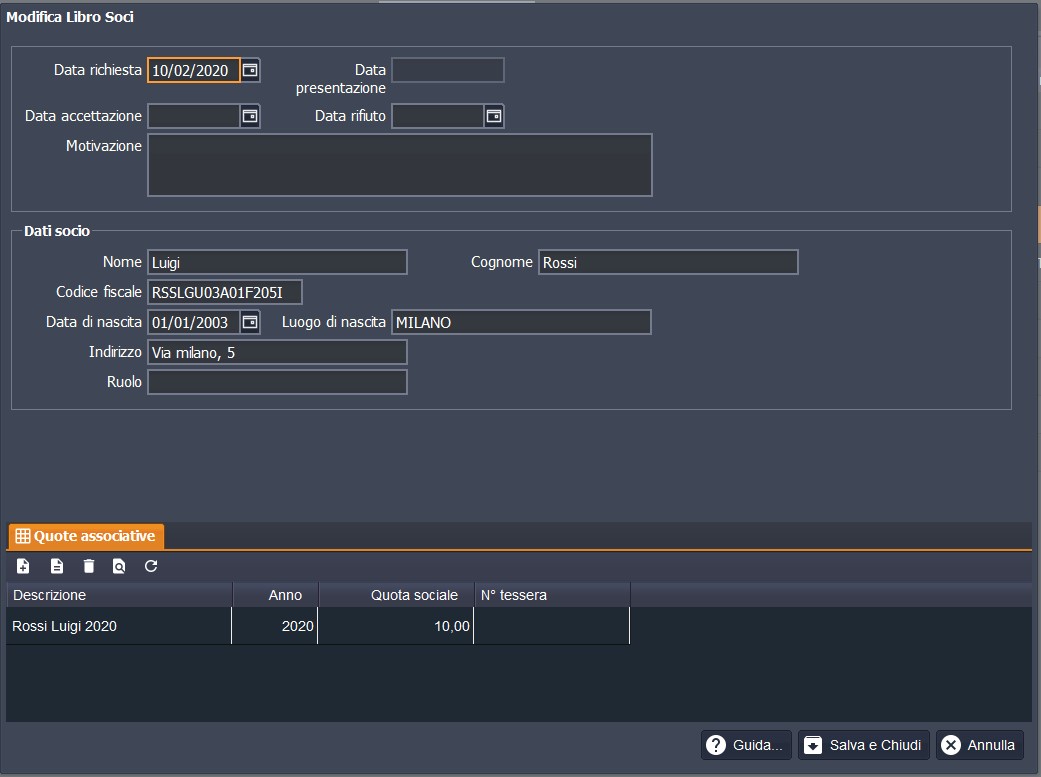Focus the Nome field containing Luigi

[277, 262]
